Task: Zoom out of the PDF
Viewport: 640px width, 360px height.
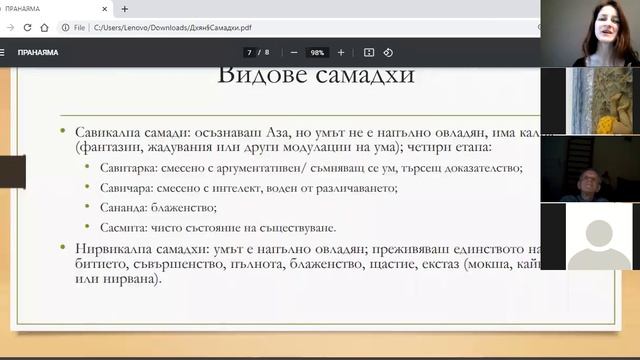Action: [x=294, y=52]
